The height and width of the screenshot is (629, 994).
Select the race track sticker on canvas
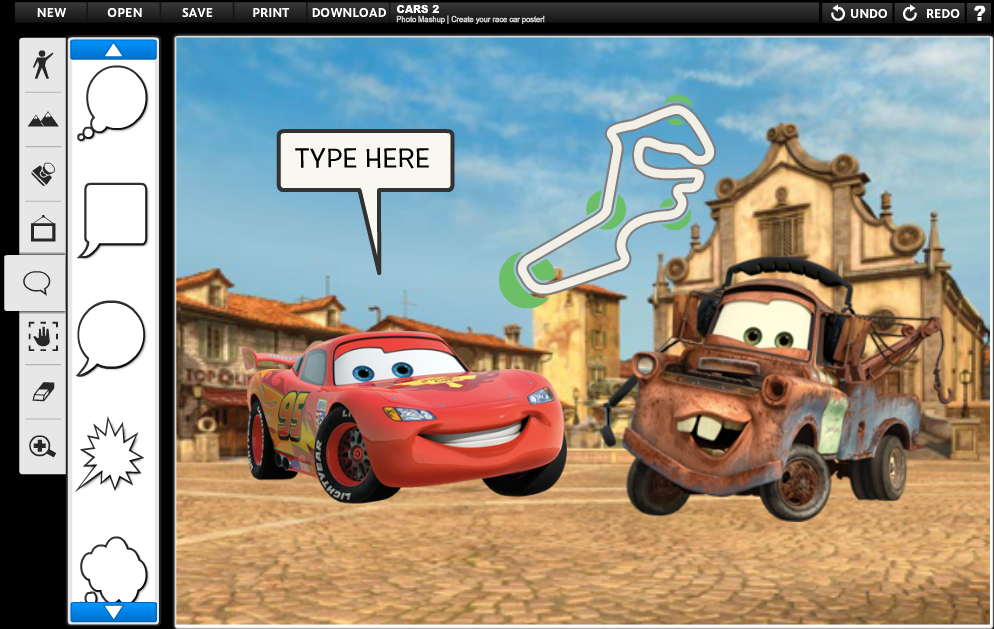pyautogui.click(x=609, y=201)
